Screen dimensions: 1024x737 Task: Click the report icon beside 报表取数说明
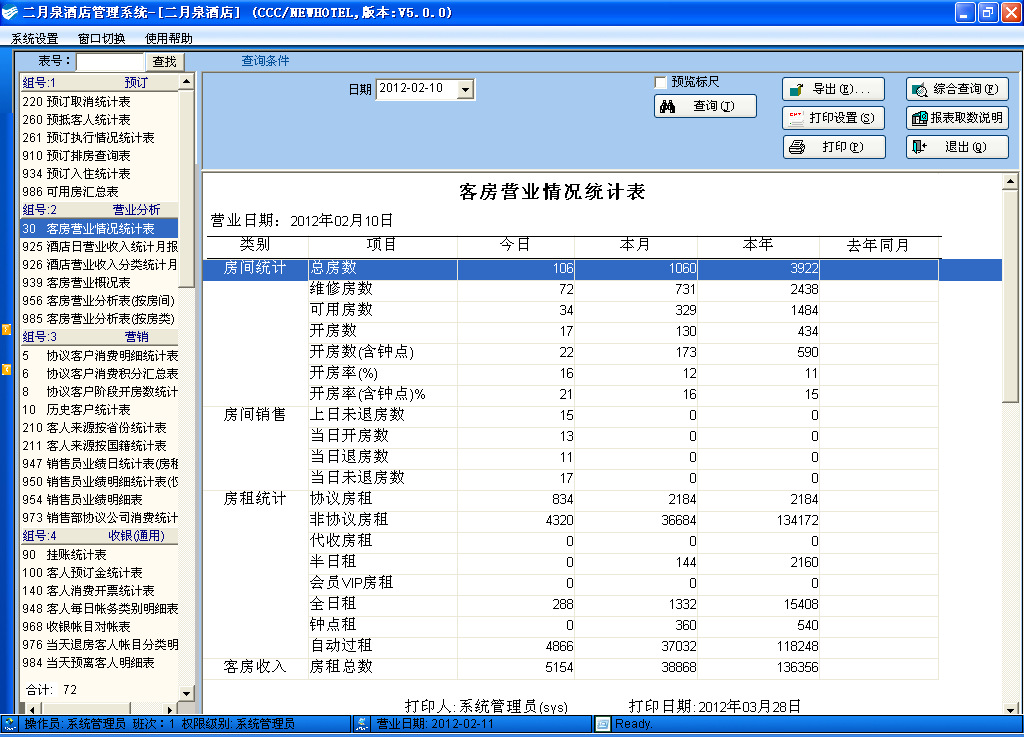[920, 118]
